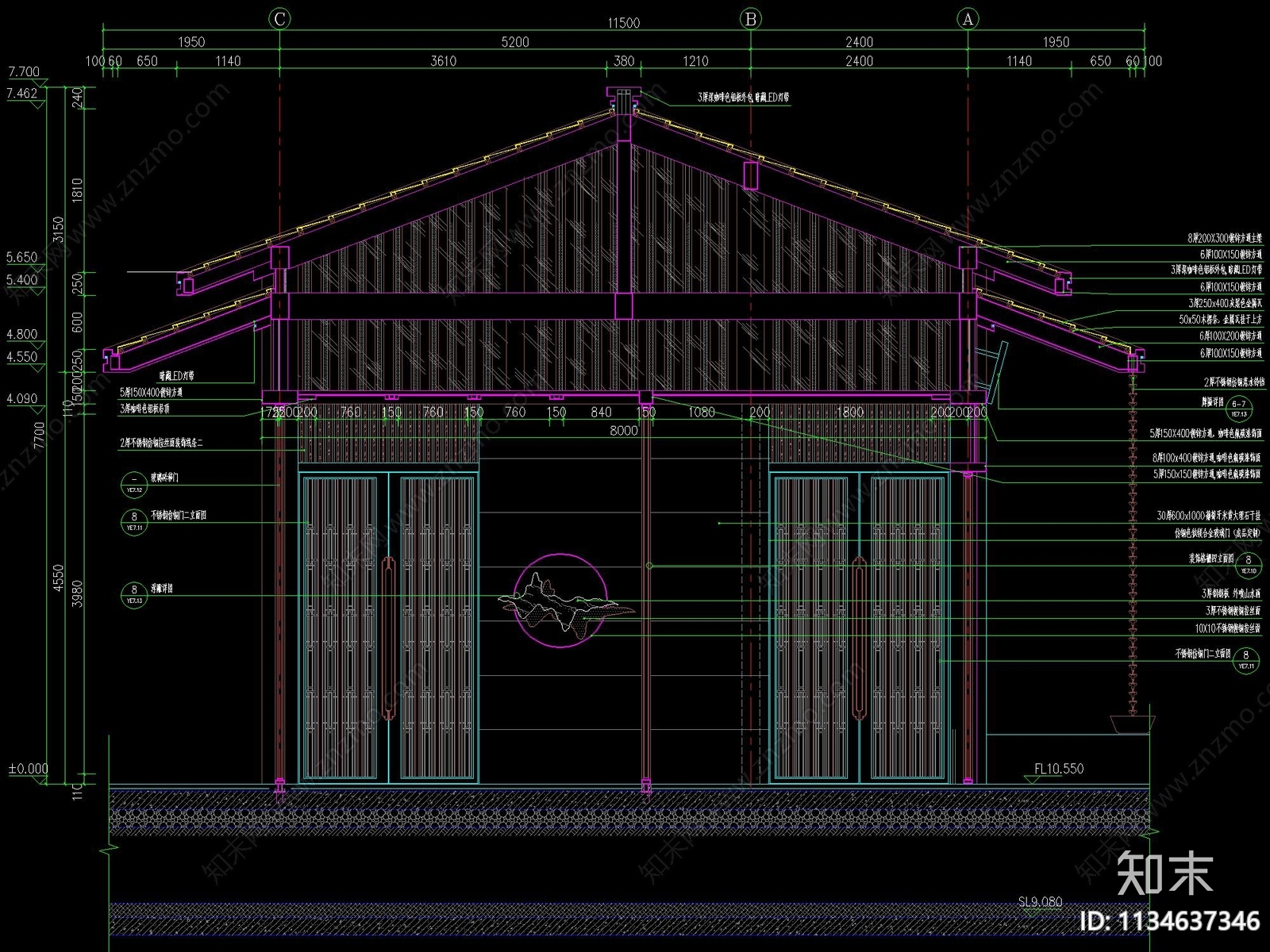Select the 3610 dimension value
Image resolution: width=1270 pixels, height=952 pixels.
coord(443,61)
